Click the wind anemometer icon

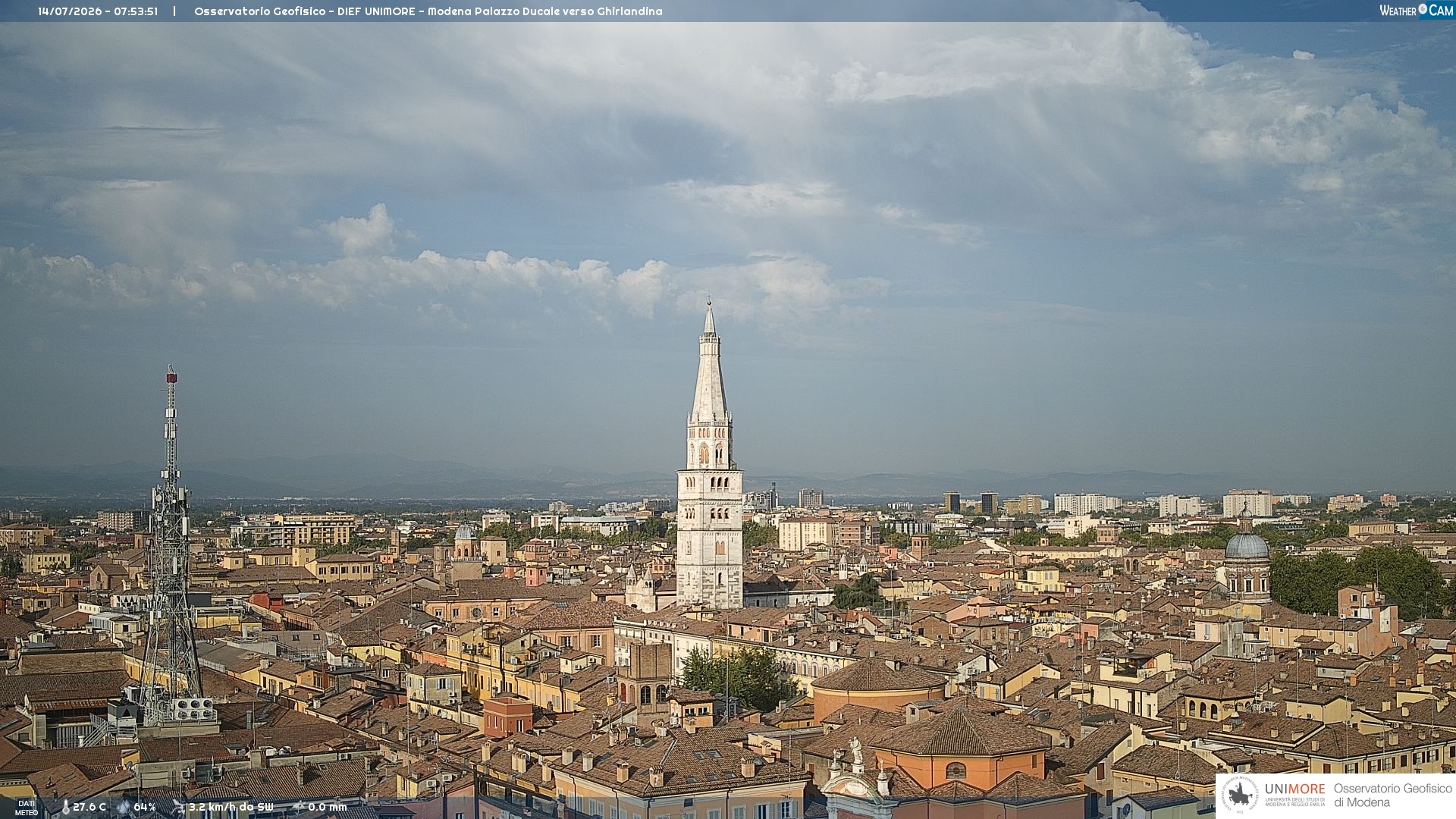coord(178,807)
